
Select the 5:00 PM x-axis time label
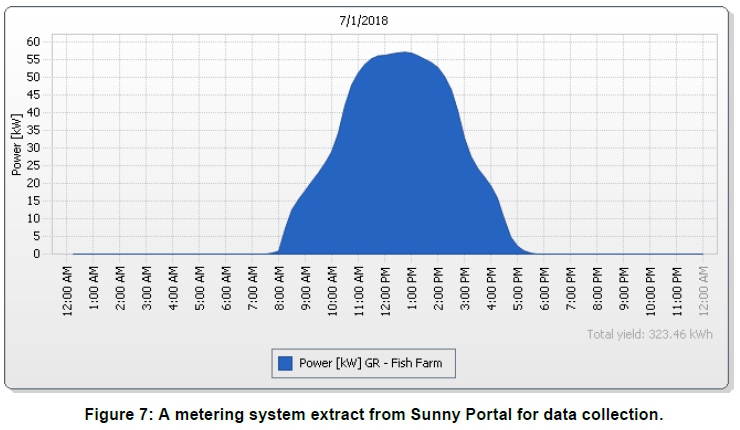click(x=518, y=290)
